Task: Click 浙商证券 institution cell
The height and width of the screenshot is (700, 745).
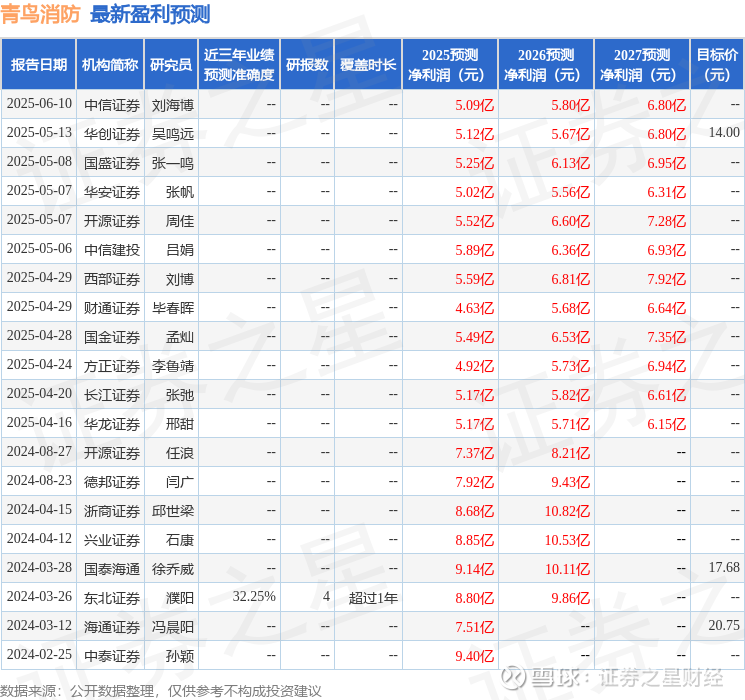Action: [112, 511]
